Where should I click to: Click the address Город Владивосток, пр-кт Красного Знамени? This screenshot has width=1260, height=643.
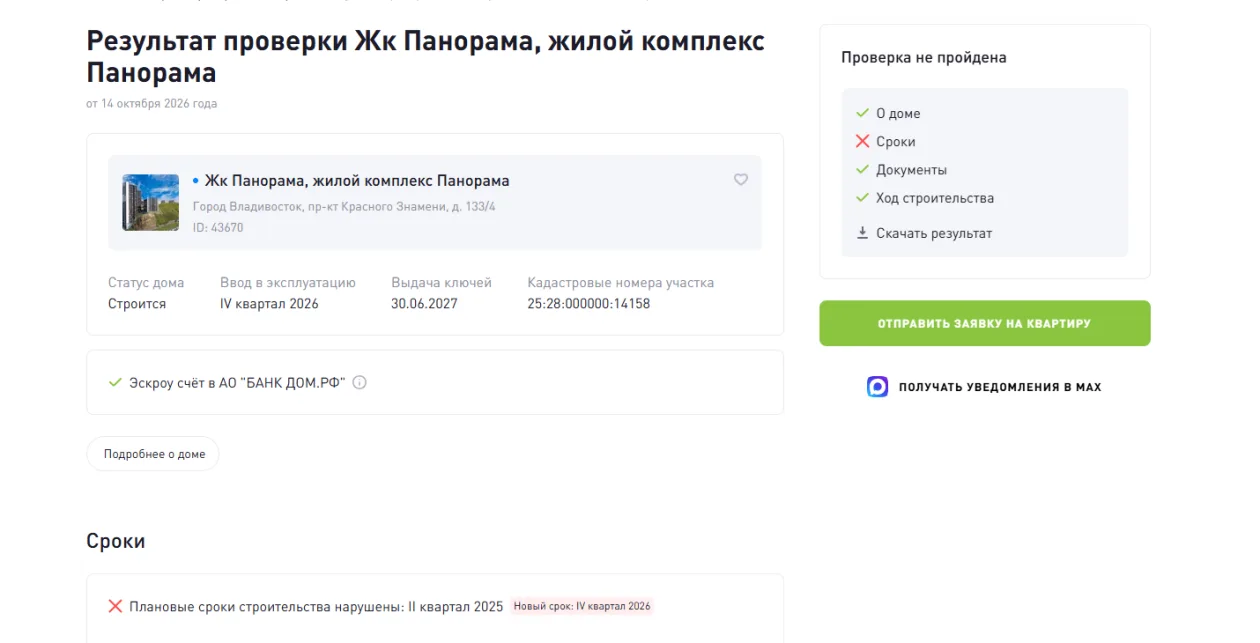(x=344, y=206)
